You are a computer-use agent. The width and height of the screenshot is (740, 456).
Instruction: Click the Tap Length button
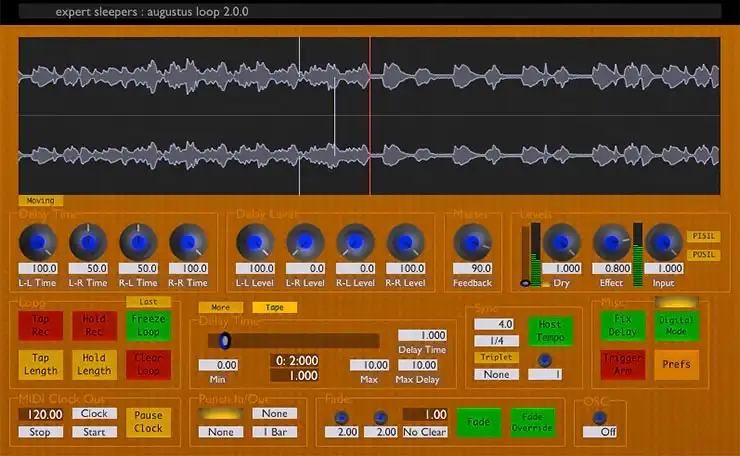click(41, 364)
